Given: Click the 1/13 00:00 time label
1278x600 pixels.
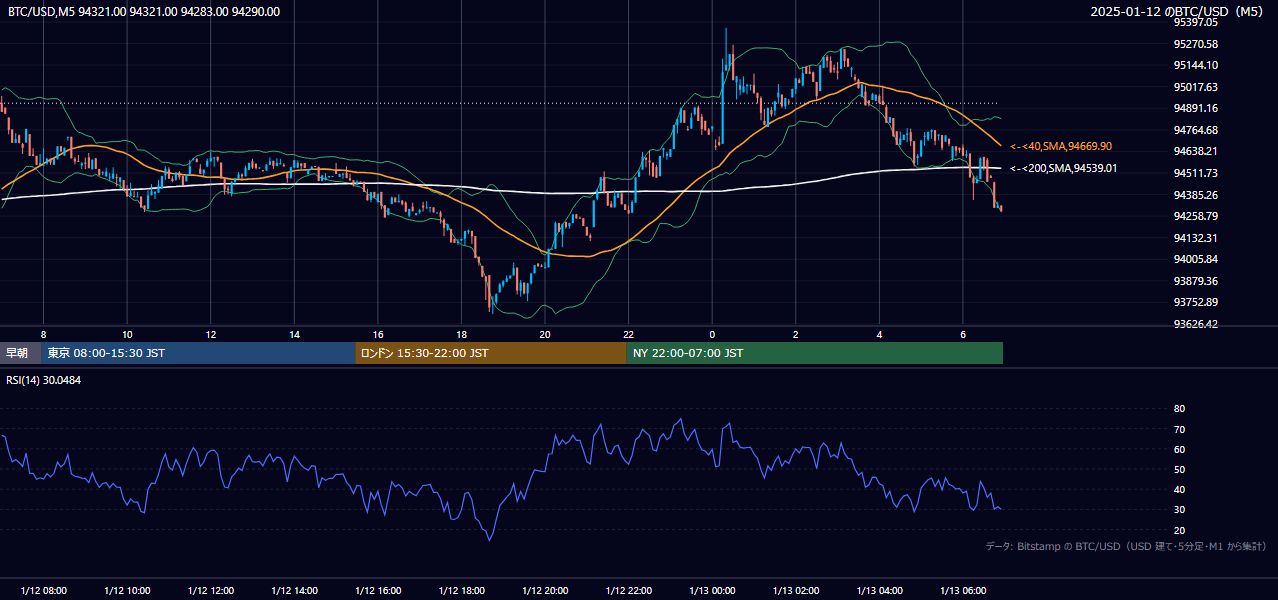Looking at the screenshot, I should [712, 591].
